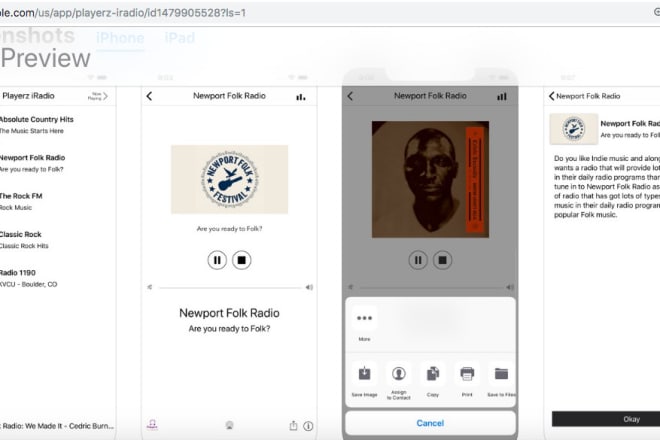Select Absolute Country Hits station
Viewport: 660px width, 440px height.
coord(37,125)
